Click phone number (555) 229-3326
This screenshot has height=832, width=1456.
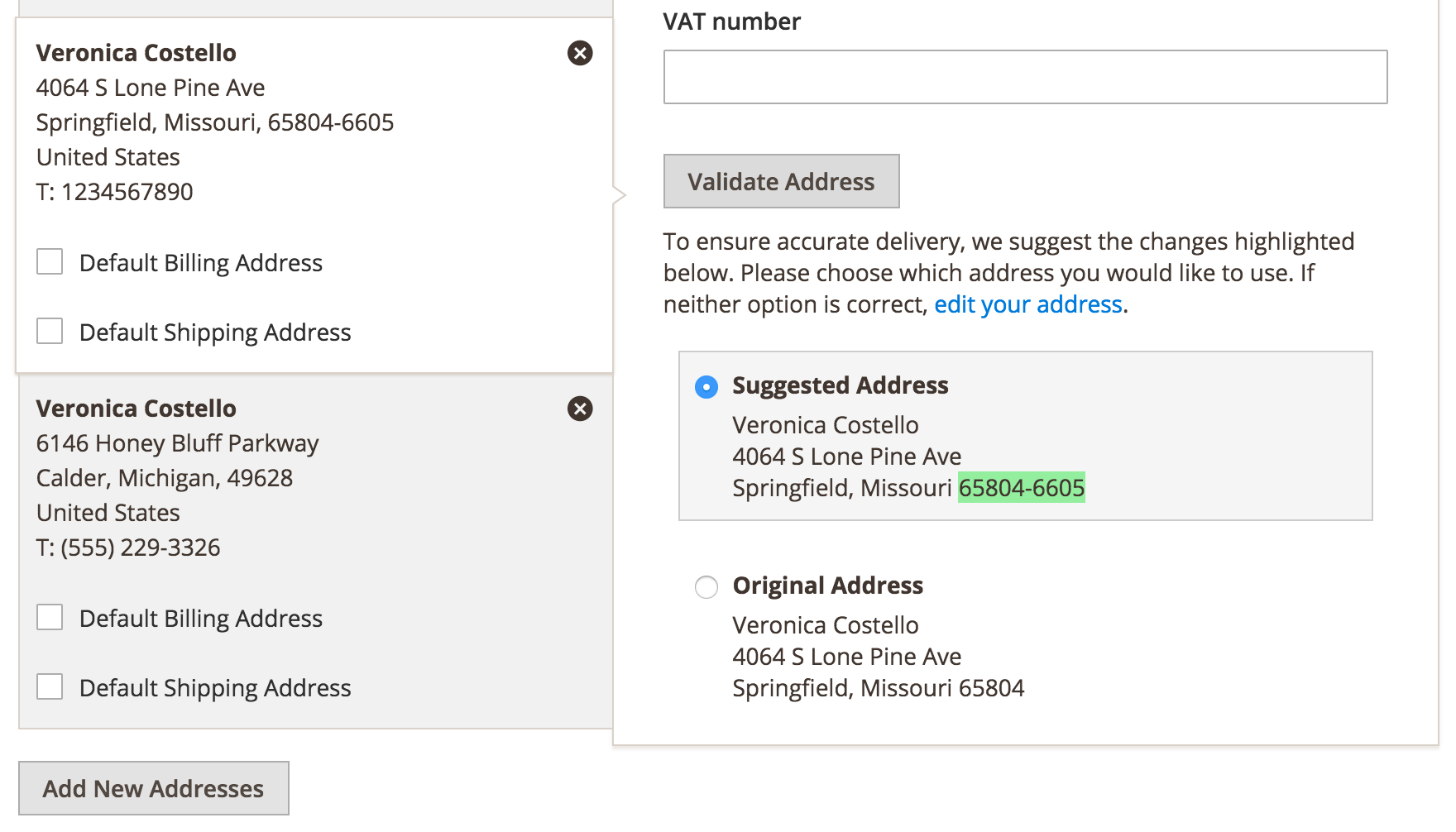[x=140, y=547]
